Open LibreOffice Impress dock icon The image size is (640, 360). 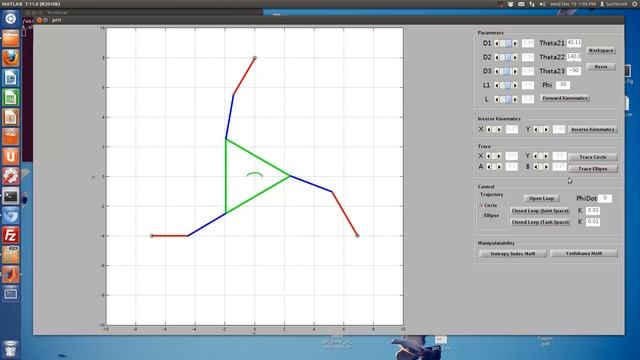click(11, 118)
